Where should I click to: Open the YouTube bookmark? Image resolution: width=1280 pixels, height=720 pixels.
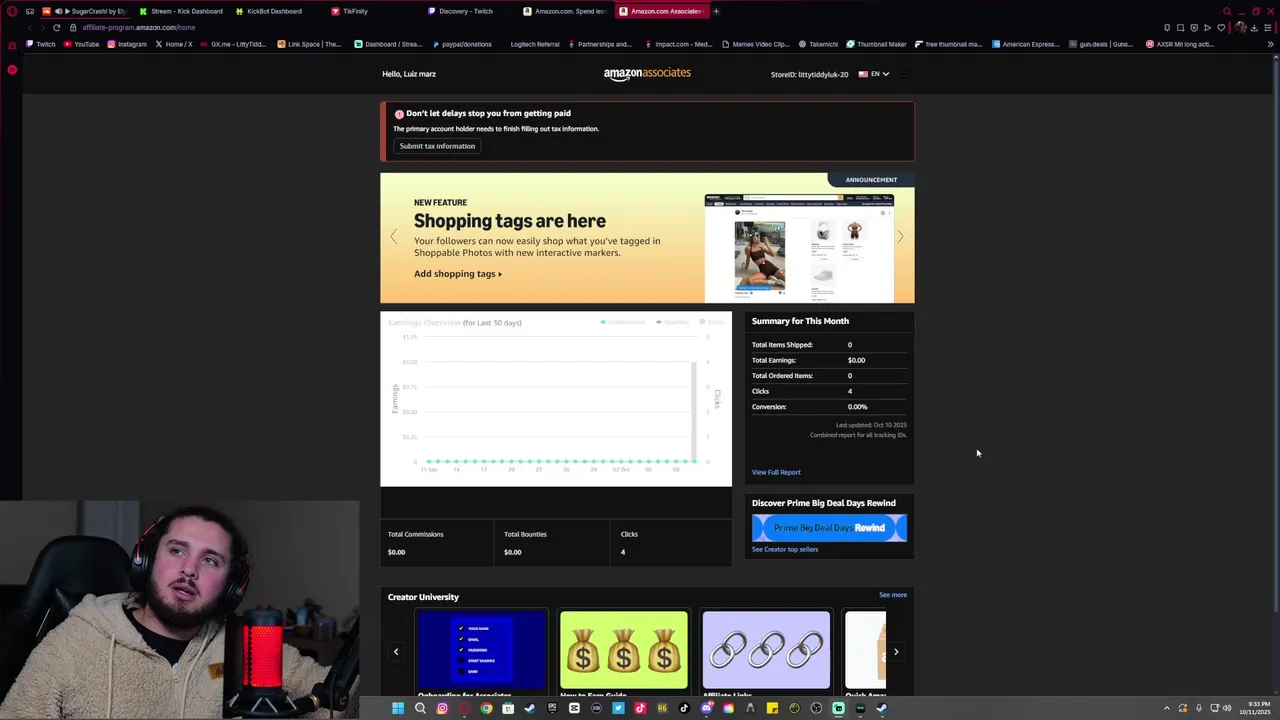tap(81, 44)
